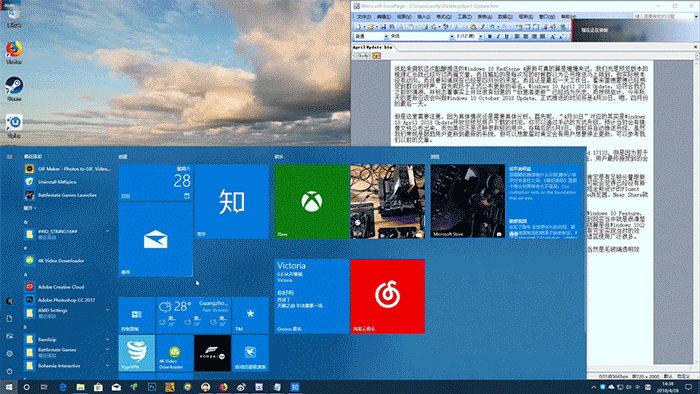This screenshot has width=700, height=394.
Task: Expand the Bohemia Interactive folder
Action: point(68,365)
